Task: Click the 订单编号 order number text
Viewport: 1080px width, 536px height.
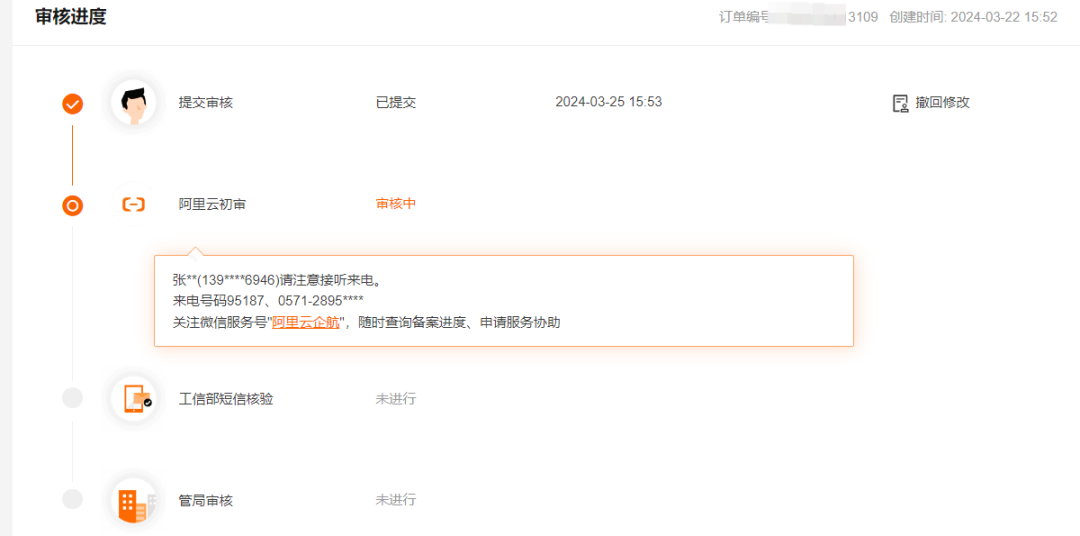Action: coord(799,17)
